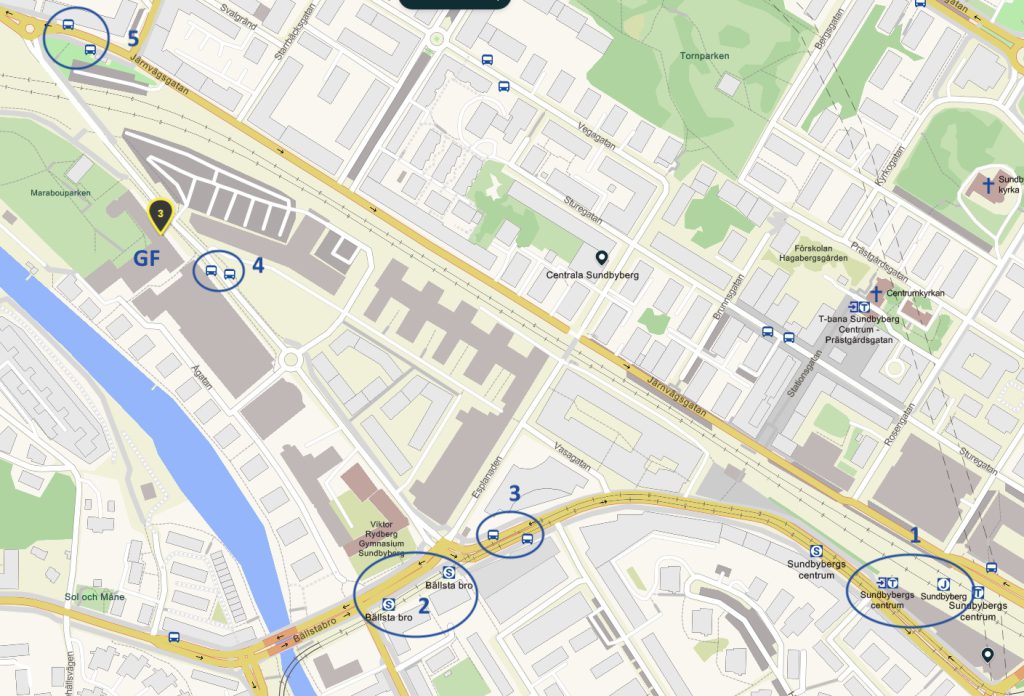Image resolution: width=1024 pixels, height=696 pixels.
Task: Select the left bus icon inside circle 4
Action: tap(211, 270)
